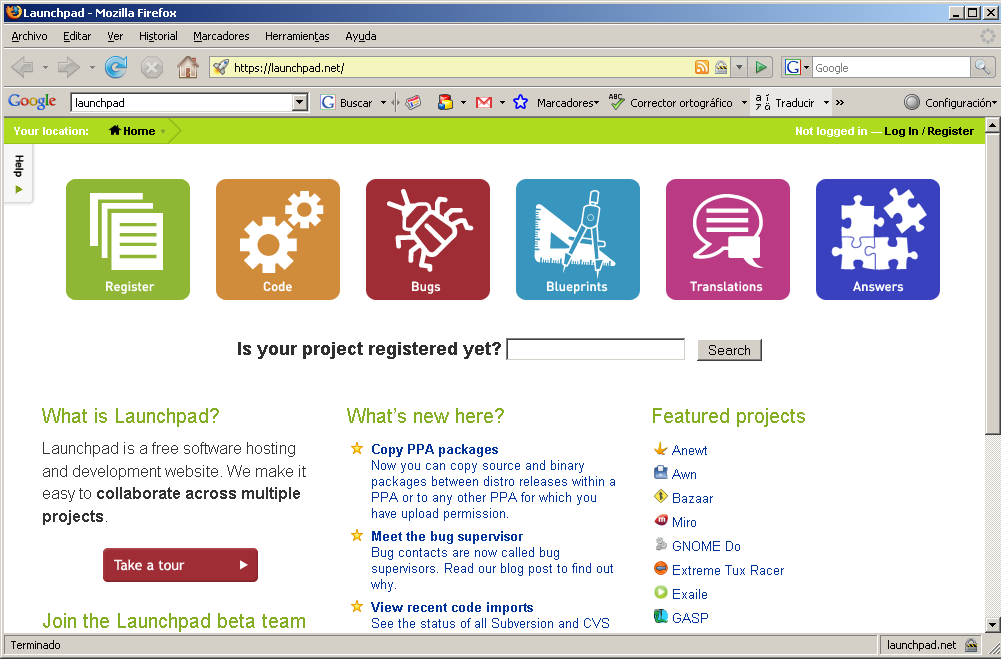Open the Historial menu
Screen dimensions: 1001x659
tap(158, 36)
